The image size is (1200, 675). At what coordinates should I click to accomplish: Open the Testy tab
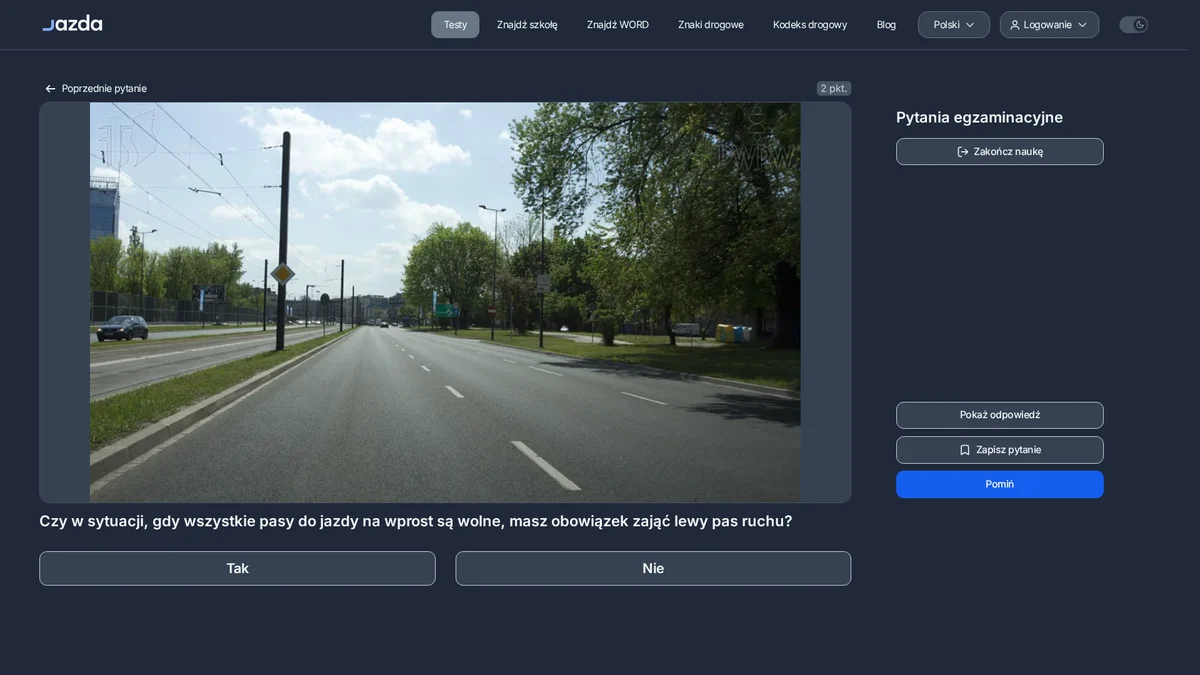455,25
